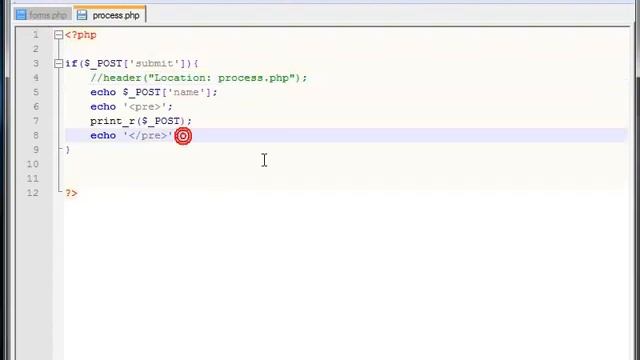640x360 pixels.
Task: Click the closing brace on line 9
Action: pos(68,150)
